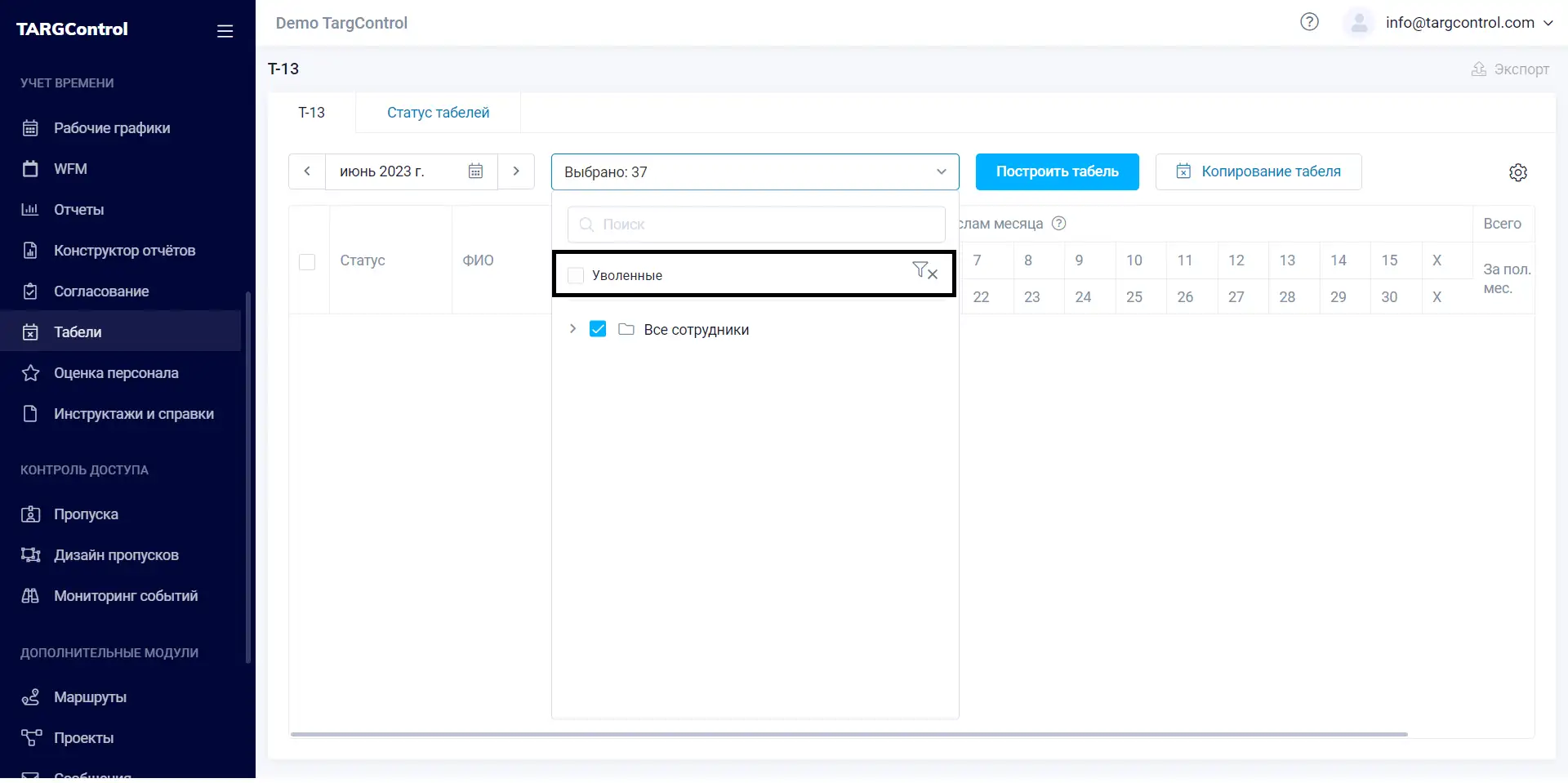The image size is (1568, 783).
Task: Toggle the hamburger sidebar menu icon
Action: click(x=225, y=31)
